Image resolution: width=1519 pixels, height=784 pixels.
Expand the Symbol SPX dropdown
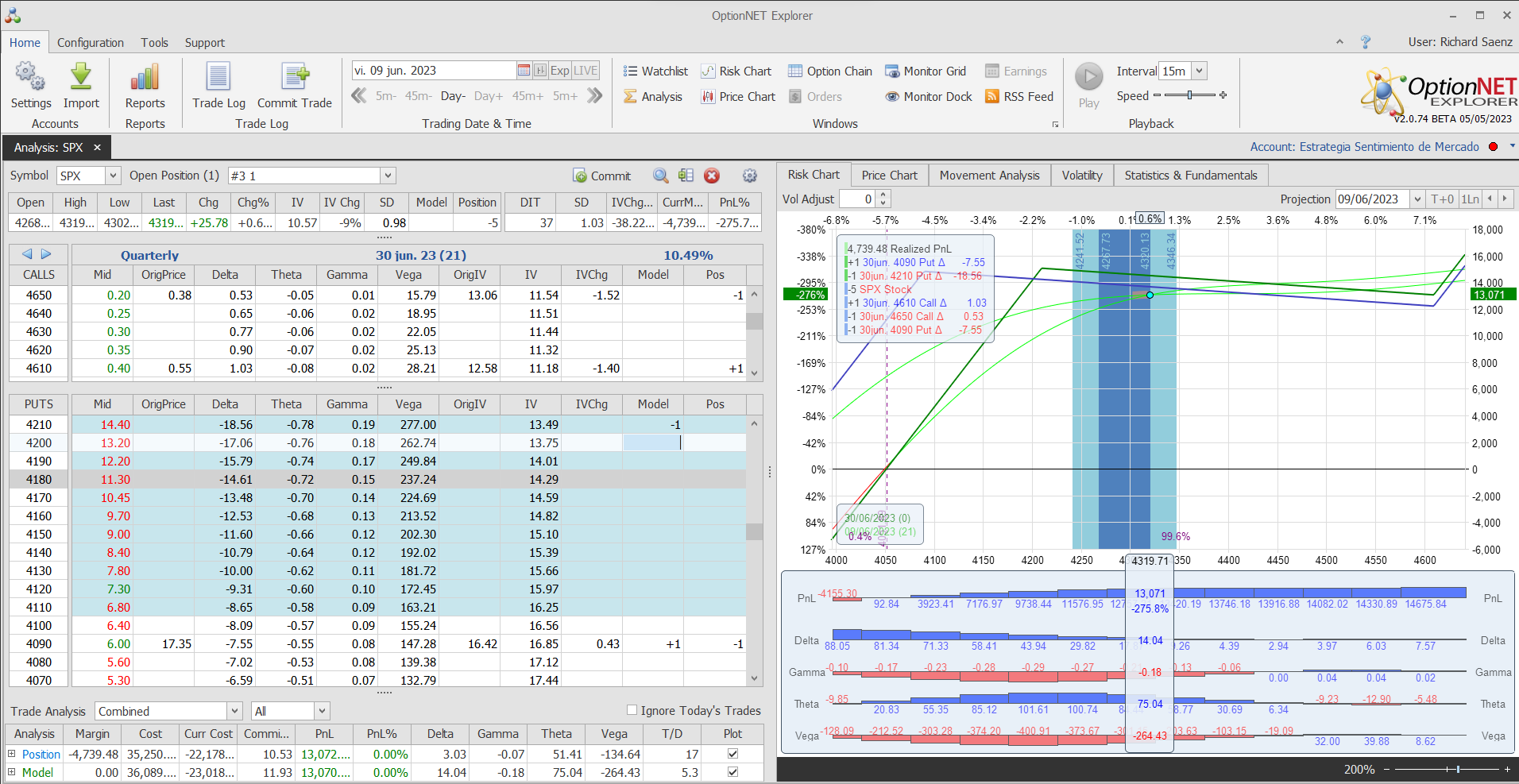[x=113, y=176]
